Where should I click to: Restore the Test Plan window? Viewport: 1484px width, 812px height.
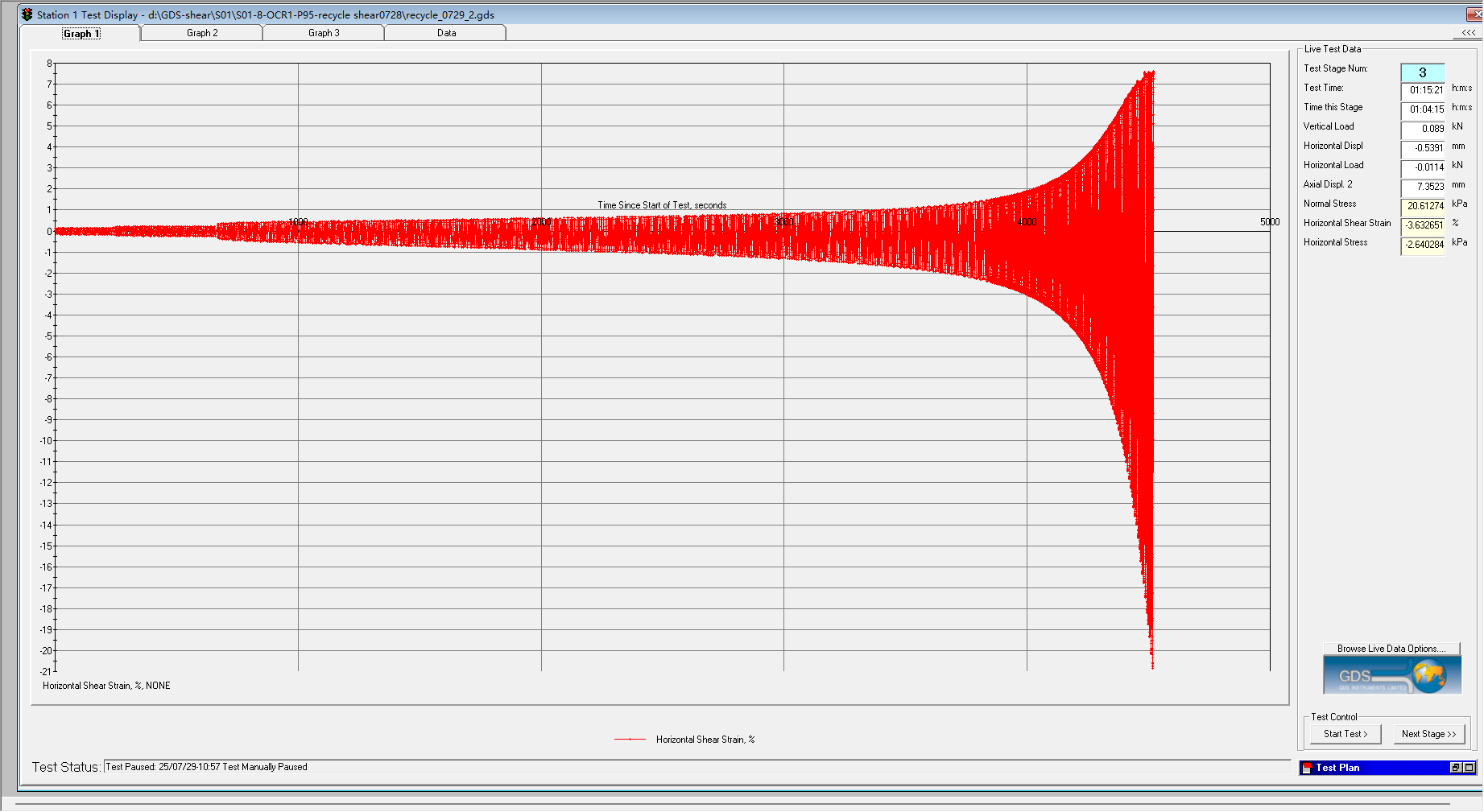pos(1456,768)
